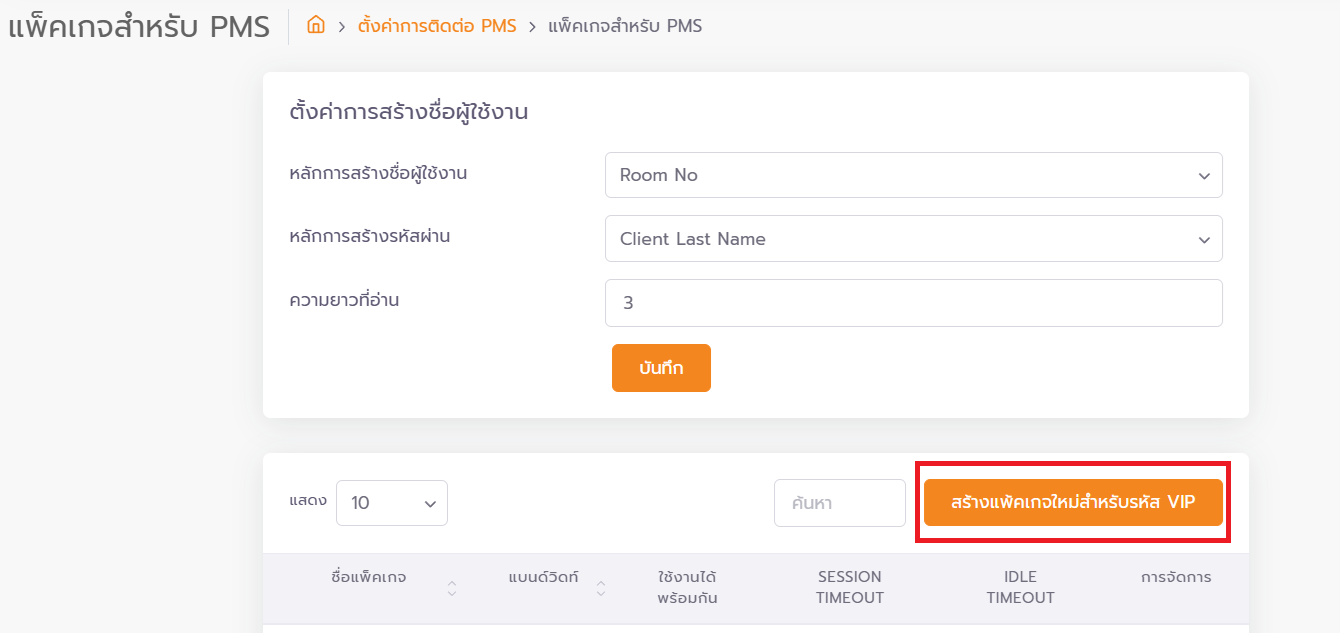Image resolution: width=1340 pixels, height=633 pixels.
Task: Click the large แพ็คเกจสำหรับ PMS page title
Action: pyautogui.click(x=139, y=27)
